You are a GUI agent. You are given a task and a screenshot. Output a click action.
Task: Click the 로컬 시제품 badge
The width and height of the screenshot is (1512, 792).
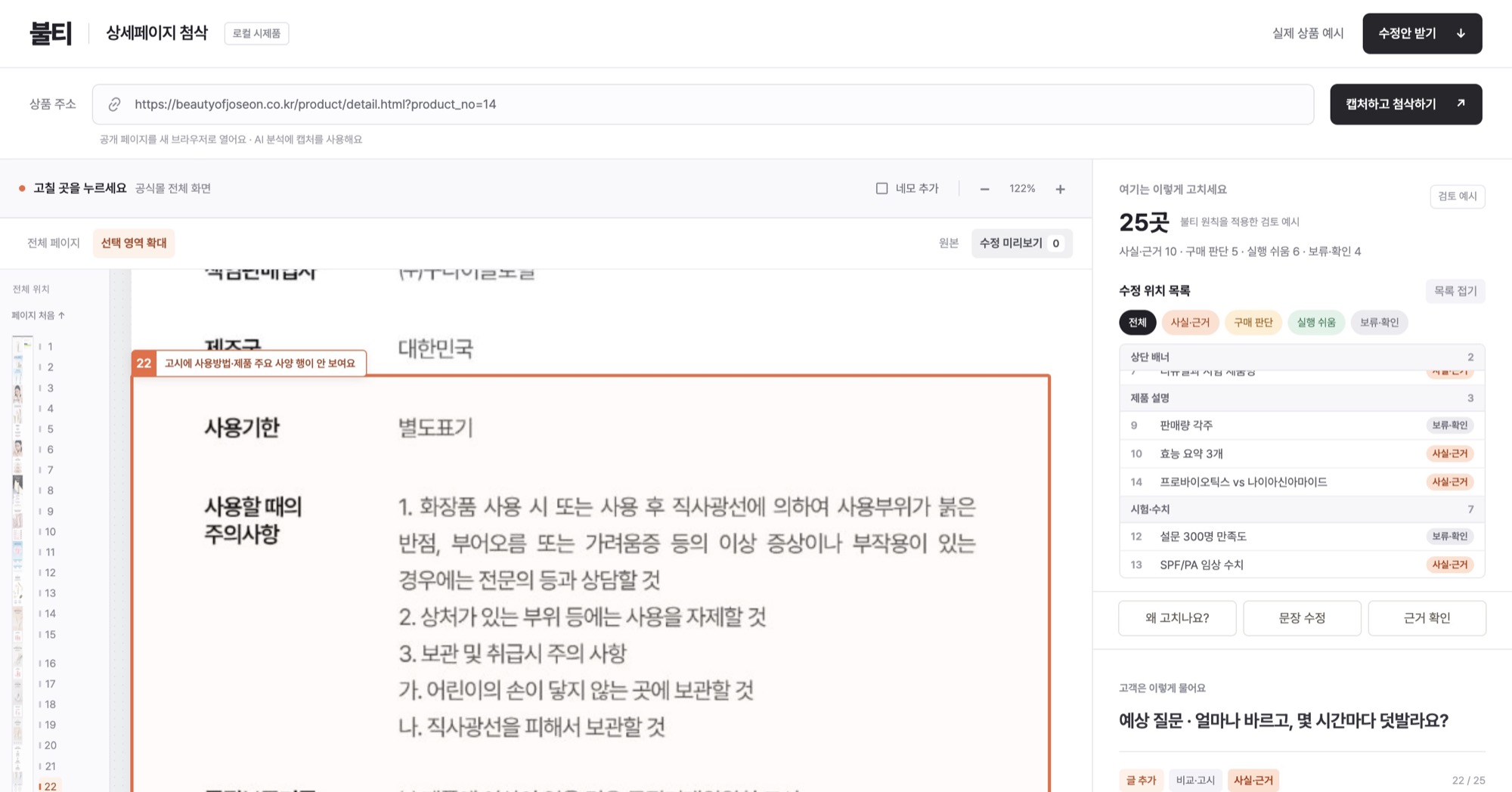tap(256, 33)
